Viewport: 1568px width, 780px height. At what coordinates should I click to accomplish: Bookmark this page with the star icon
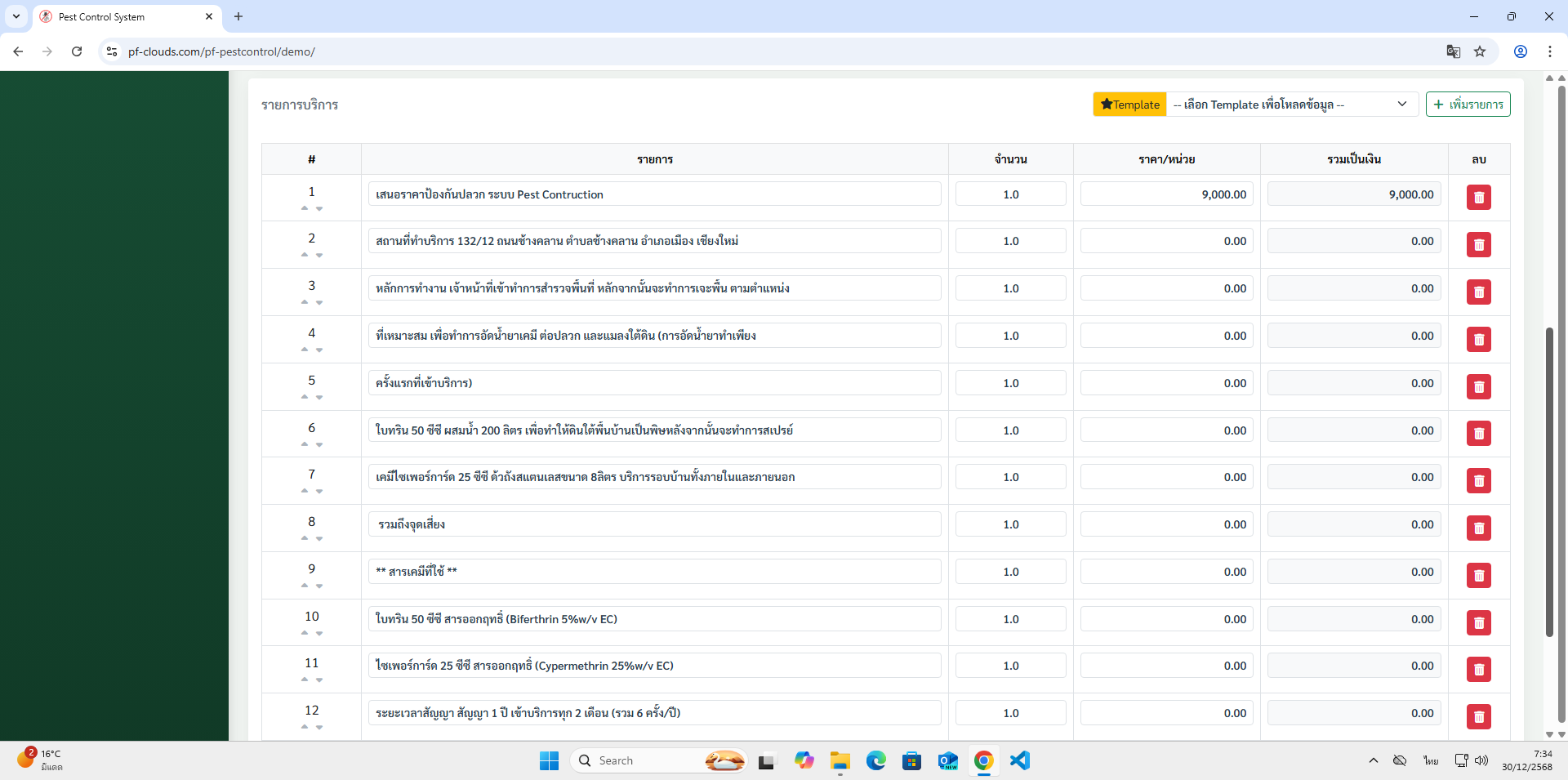pos(1480,51)
